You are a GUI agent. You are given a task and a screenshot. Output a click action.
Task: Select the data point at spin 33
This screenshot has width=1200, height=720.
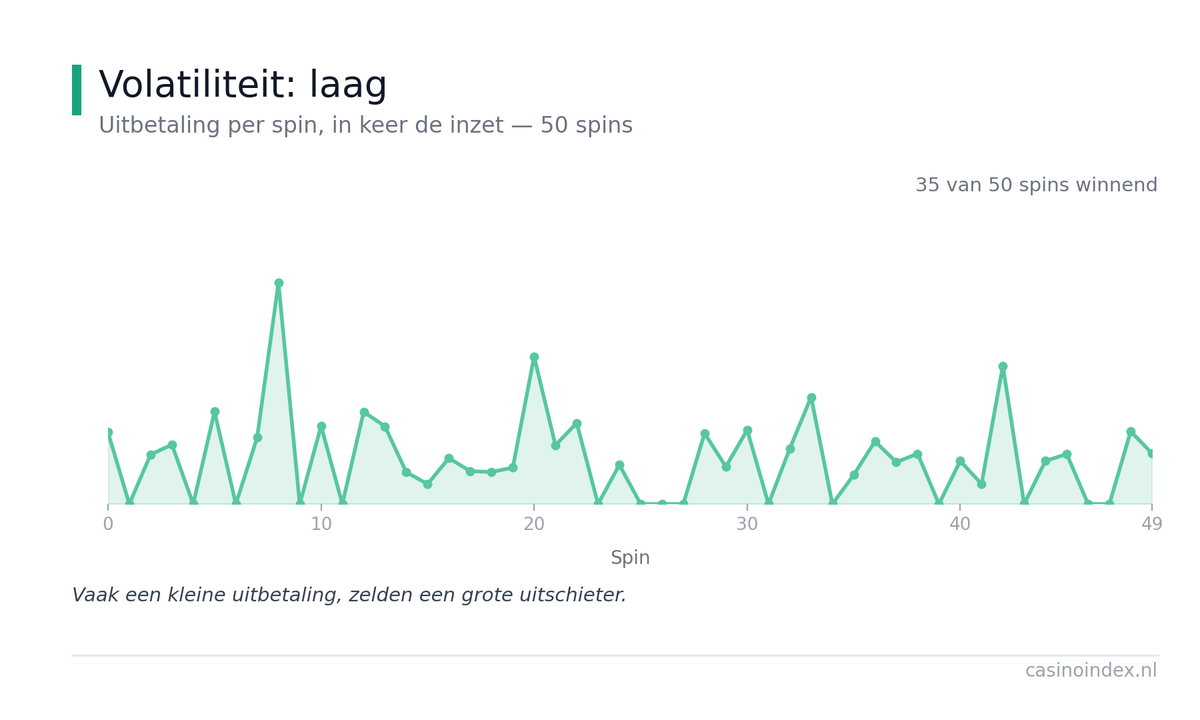coord(811,398)
